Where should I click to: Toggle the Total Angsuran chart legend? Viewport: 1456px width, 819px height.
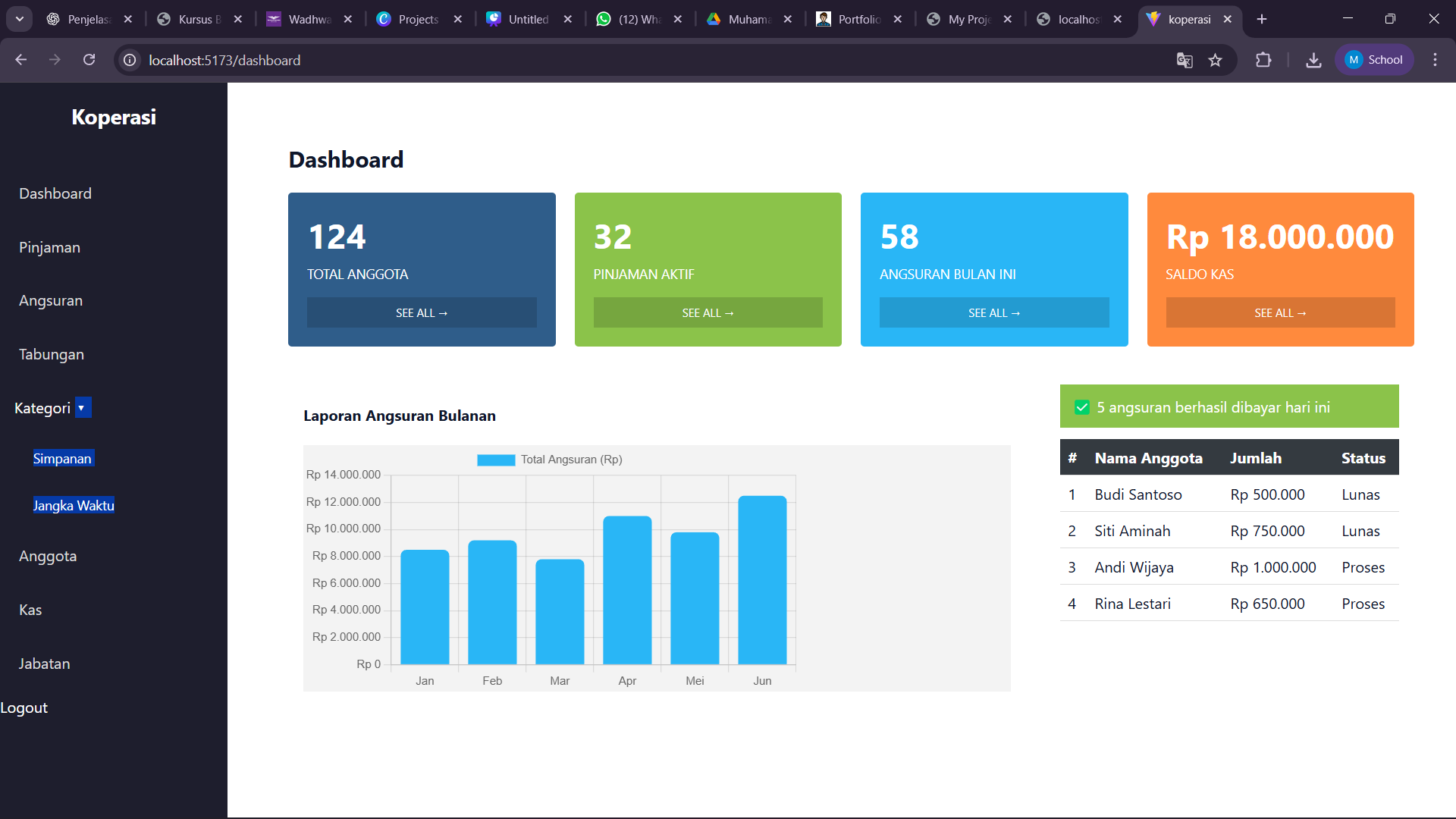[x=549, y=460]
